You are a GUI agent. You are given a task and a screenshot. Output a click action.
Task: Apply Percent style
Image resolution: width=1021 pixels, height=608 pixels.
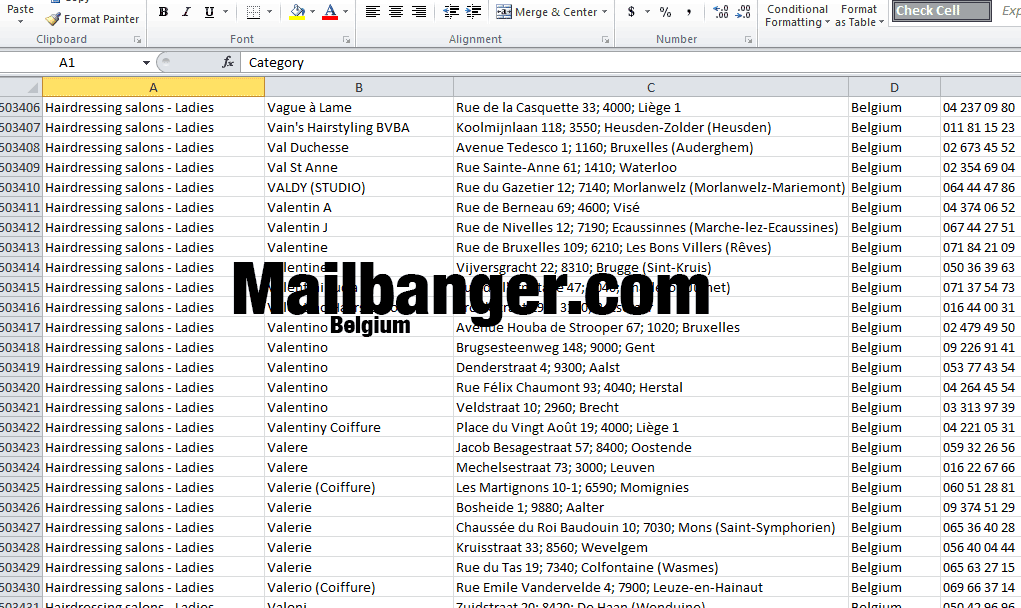(x=665, y=12)
